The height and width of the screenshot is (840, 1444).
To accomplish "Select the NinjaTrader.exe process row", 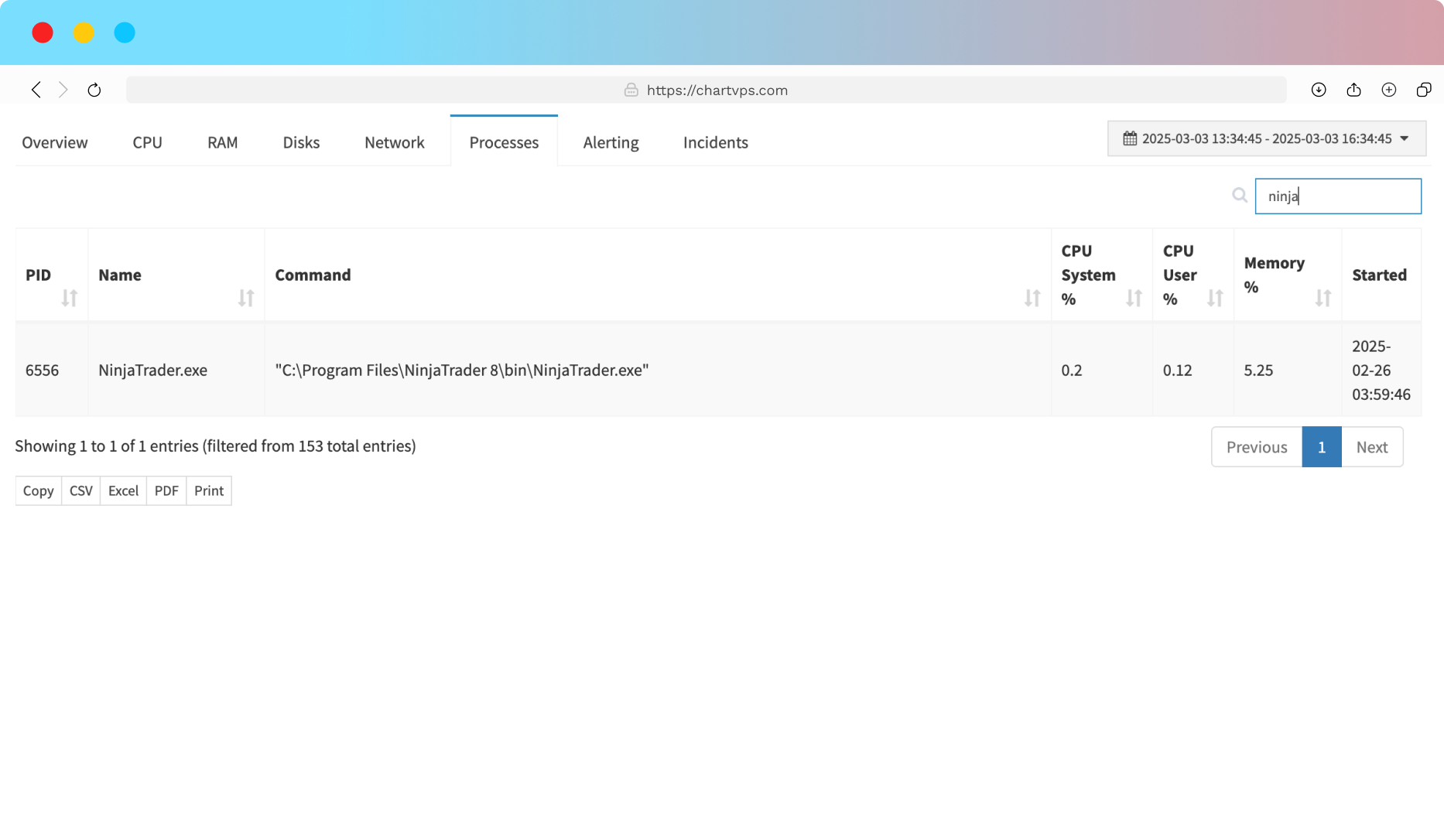I will pos(152,370).
